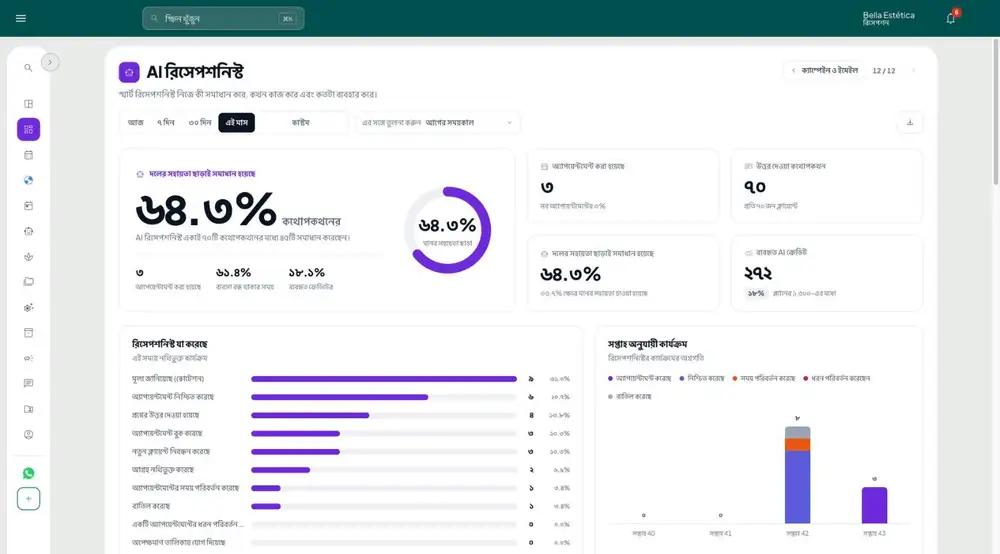Select the highlighted purple dashboard grid icon
The image size is (1000, 554).
point(28,129)
